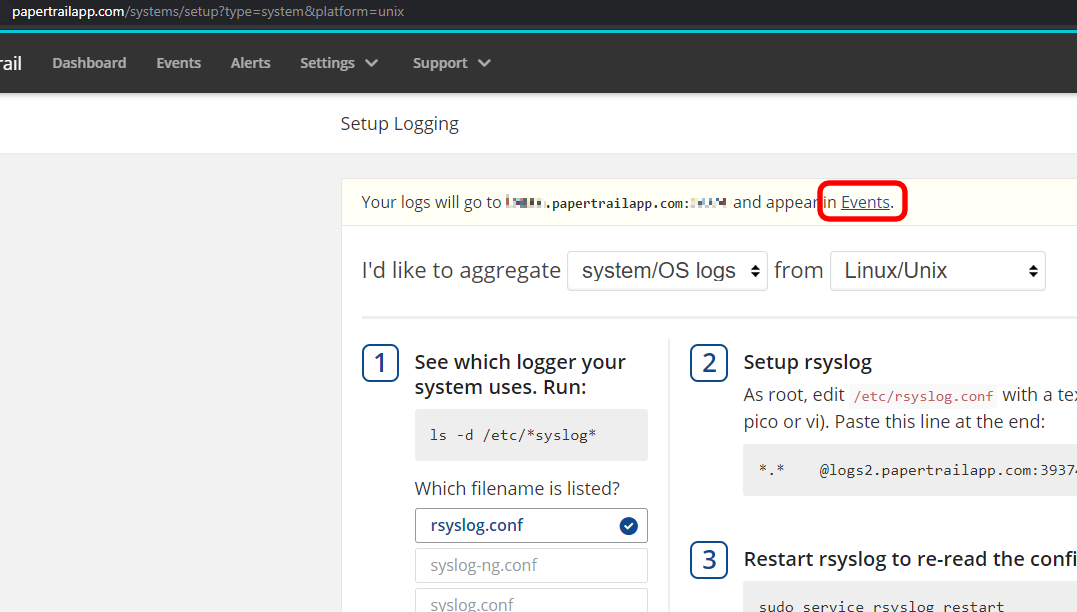This screenshot has height=612, width=1077.
Task: Expand the Support menu
Action: tap(451, 63)
